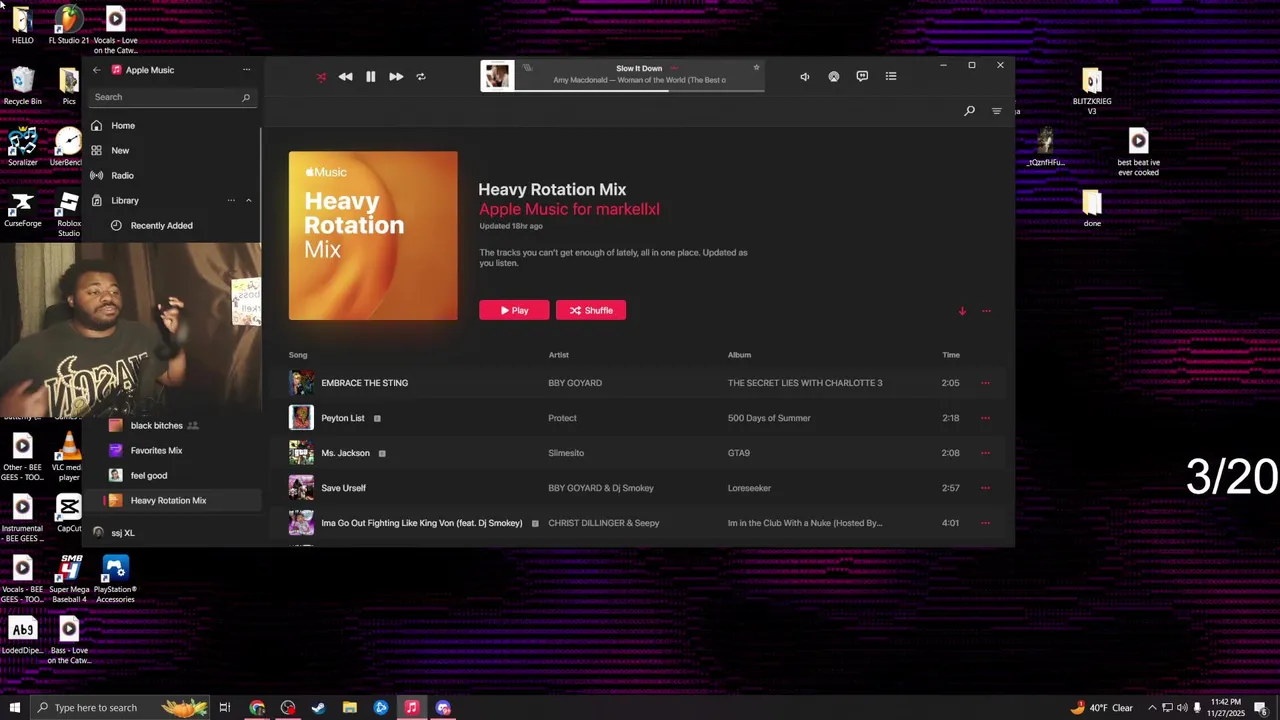Collapse the Library section chevron

249,200
